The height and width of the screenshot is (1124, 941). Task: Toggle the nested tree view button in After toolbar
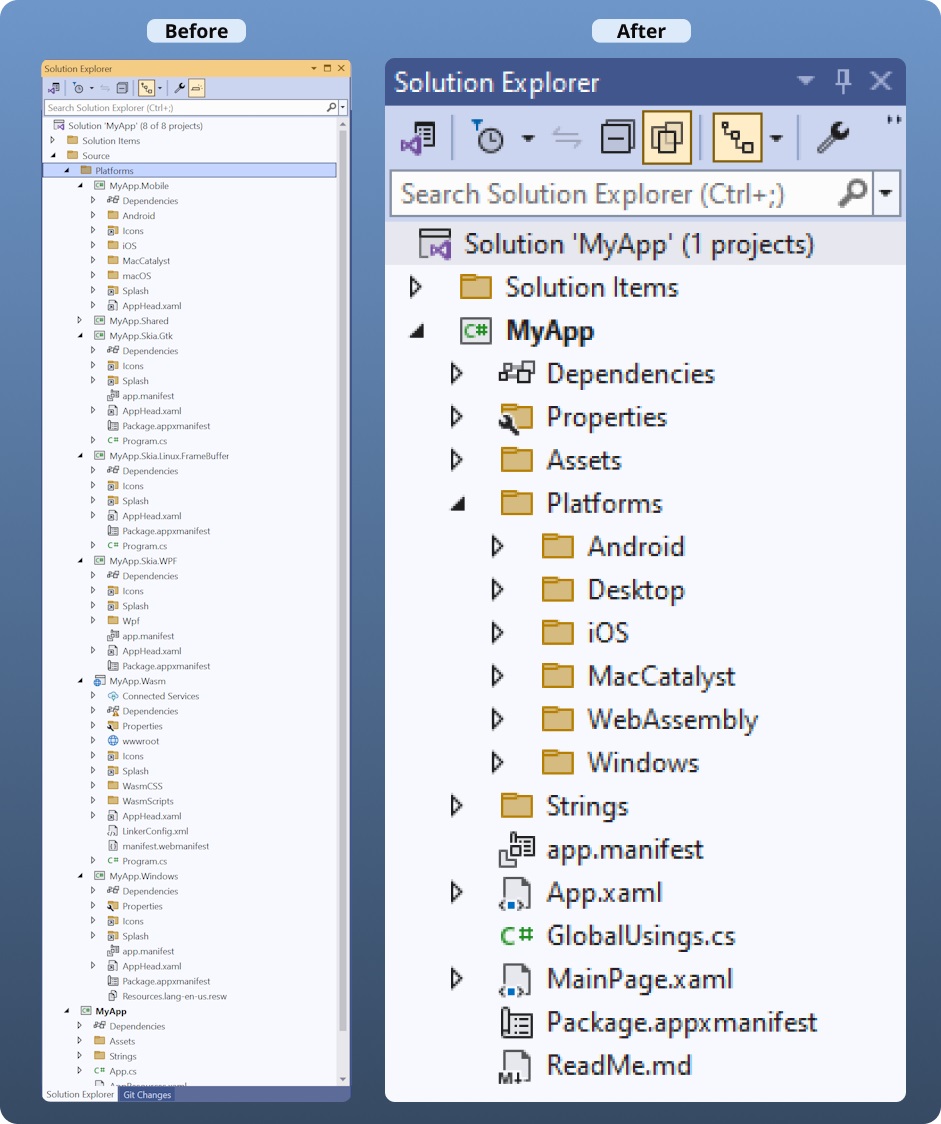click(x=737, y=138)
